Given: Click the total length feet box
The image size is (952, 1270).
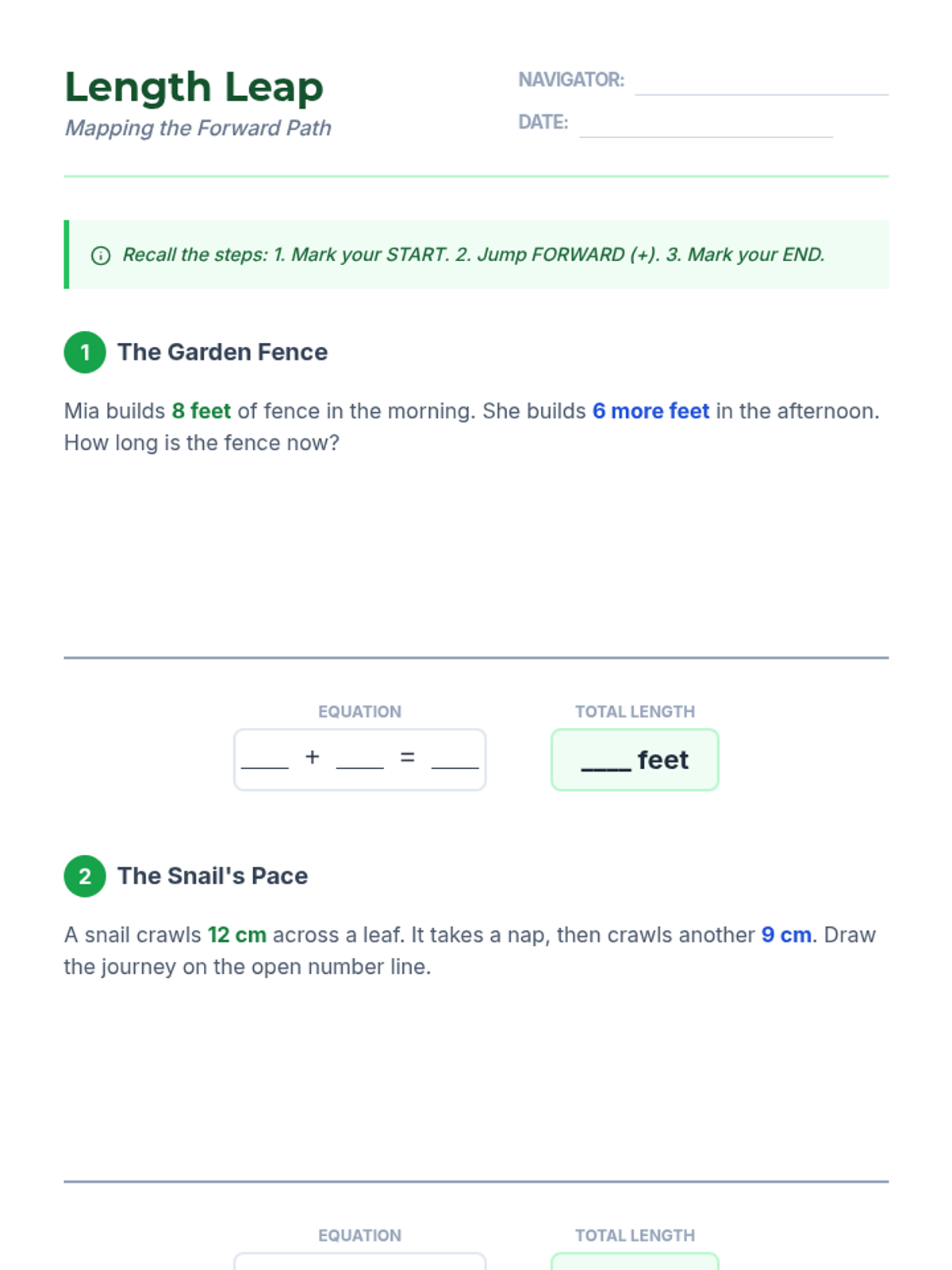Looking at the screenshot, I should point(635,760).
